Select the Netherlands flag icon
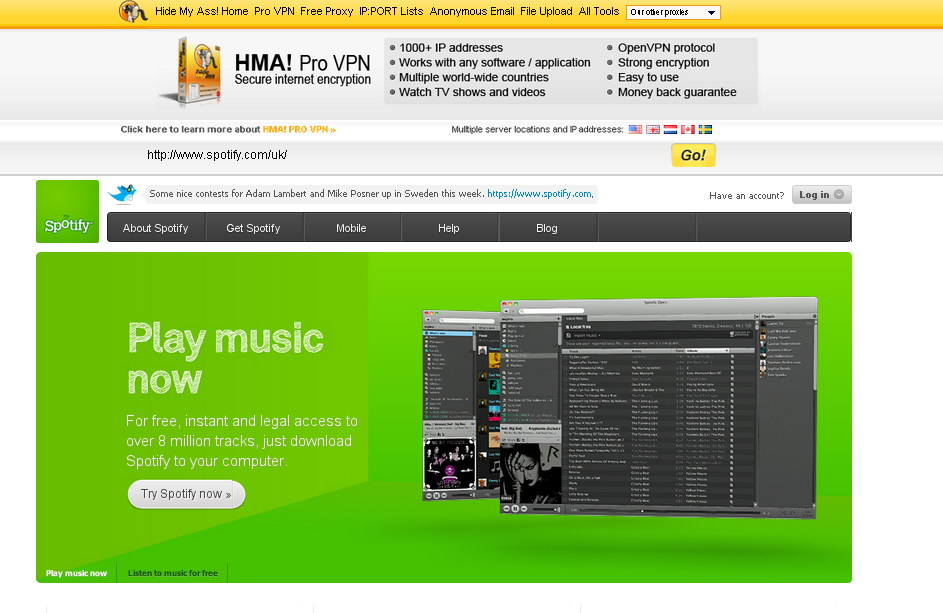 click(x=670, y=129)
